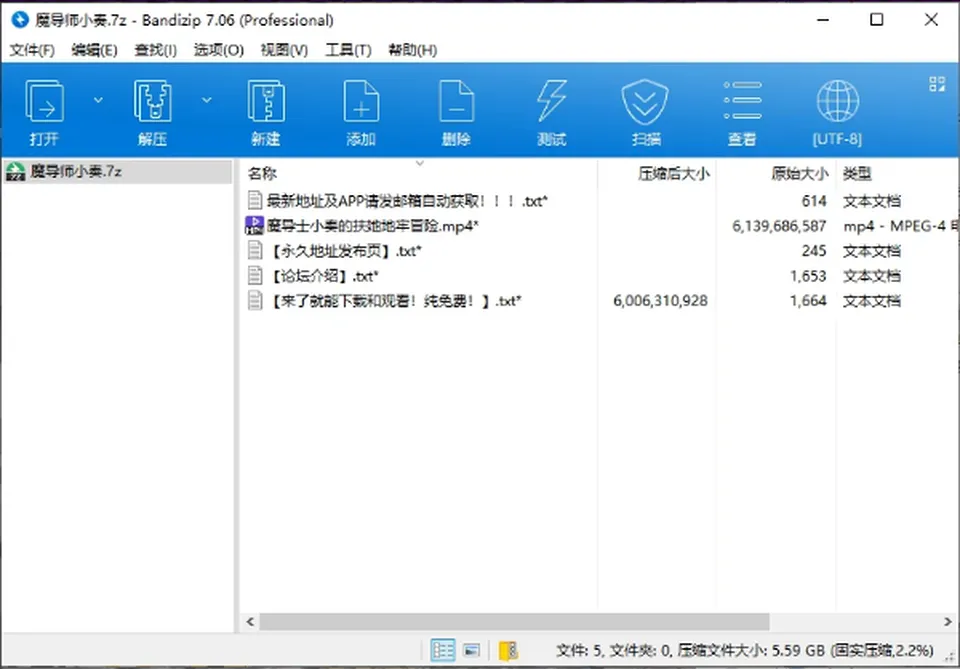Open the 文件(F) menu
The image size is (960, 669).
click(x=32, y=50)
